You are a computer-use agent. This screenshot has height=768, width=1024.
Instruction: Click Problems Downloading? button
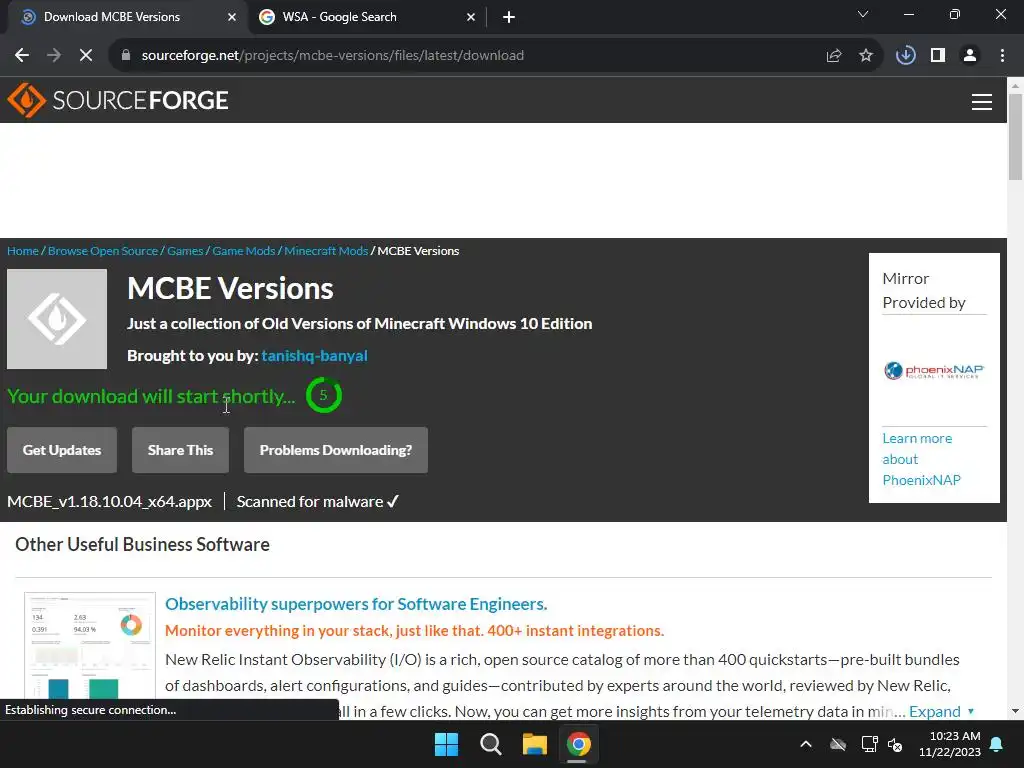tap(336, 450)
